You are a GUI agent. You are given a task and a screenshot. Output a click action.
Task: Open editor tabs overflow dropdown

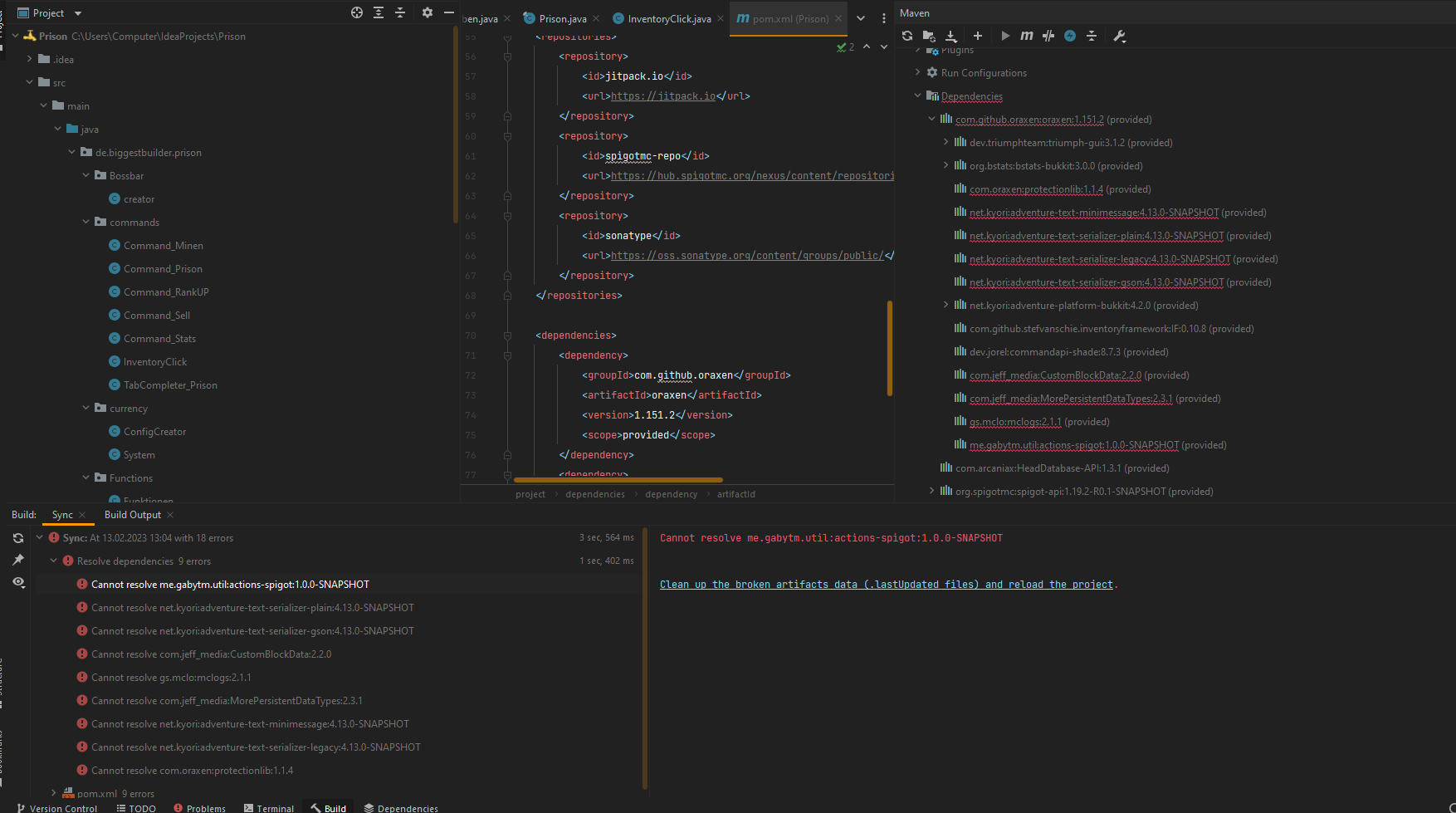click(861, 18)
